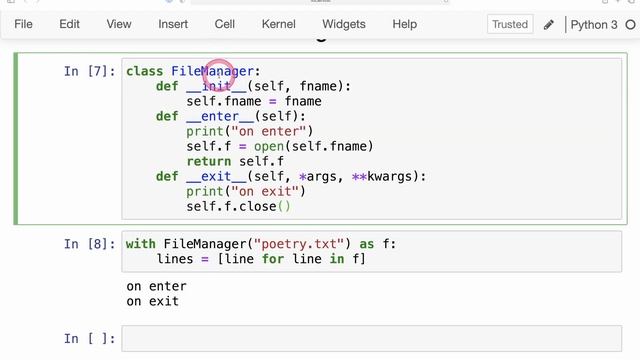The image size is (640, 360).
Task: Click the 'def __init__(self, fname):' line
Action: coord(253,87)
